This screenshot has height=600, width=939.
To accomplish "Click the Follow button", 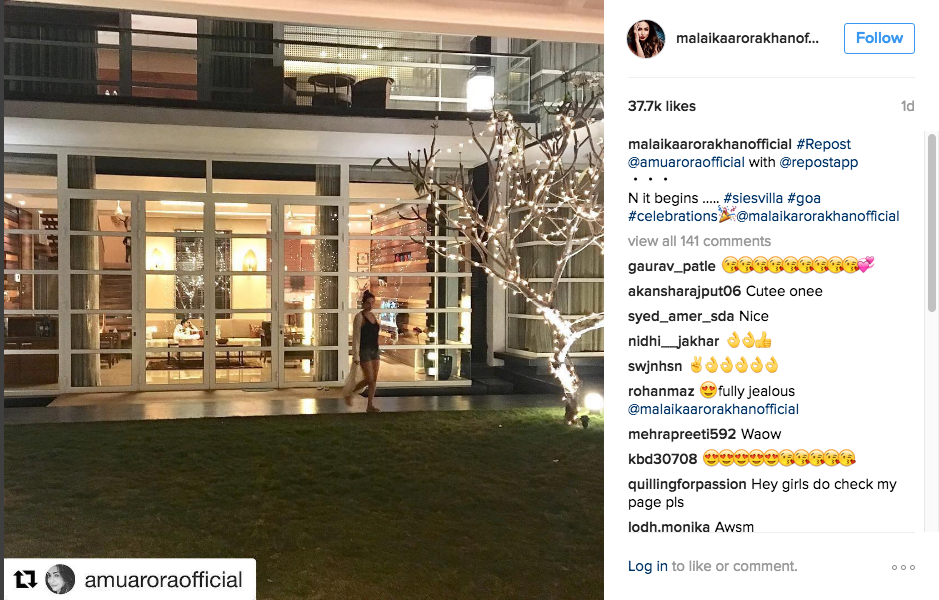I will (x=879, y=38).
